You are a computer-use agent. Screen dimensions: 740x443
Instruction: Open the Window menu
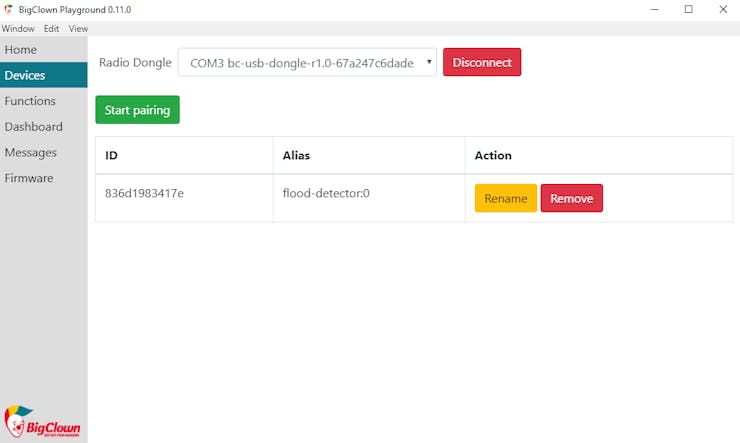coord(18,29)
